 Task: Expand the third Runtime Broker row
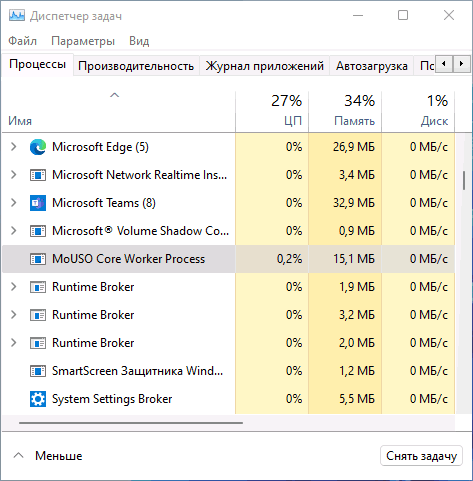coord(14,343)
